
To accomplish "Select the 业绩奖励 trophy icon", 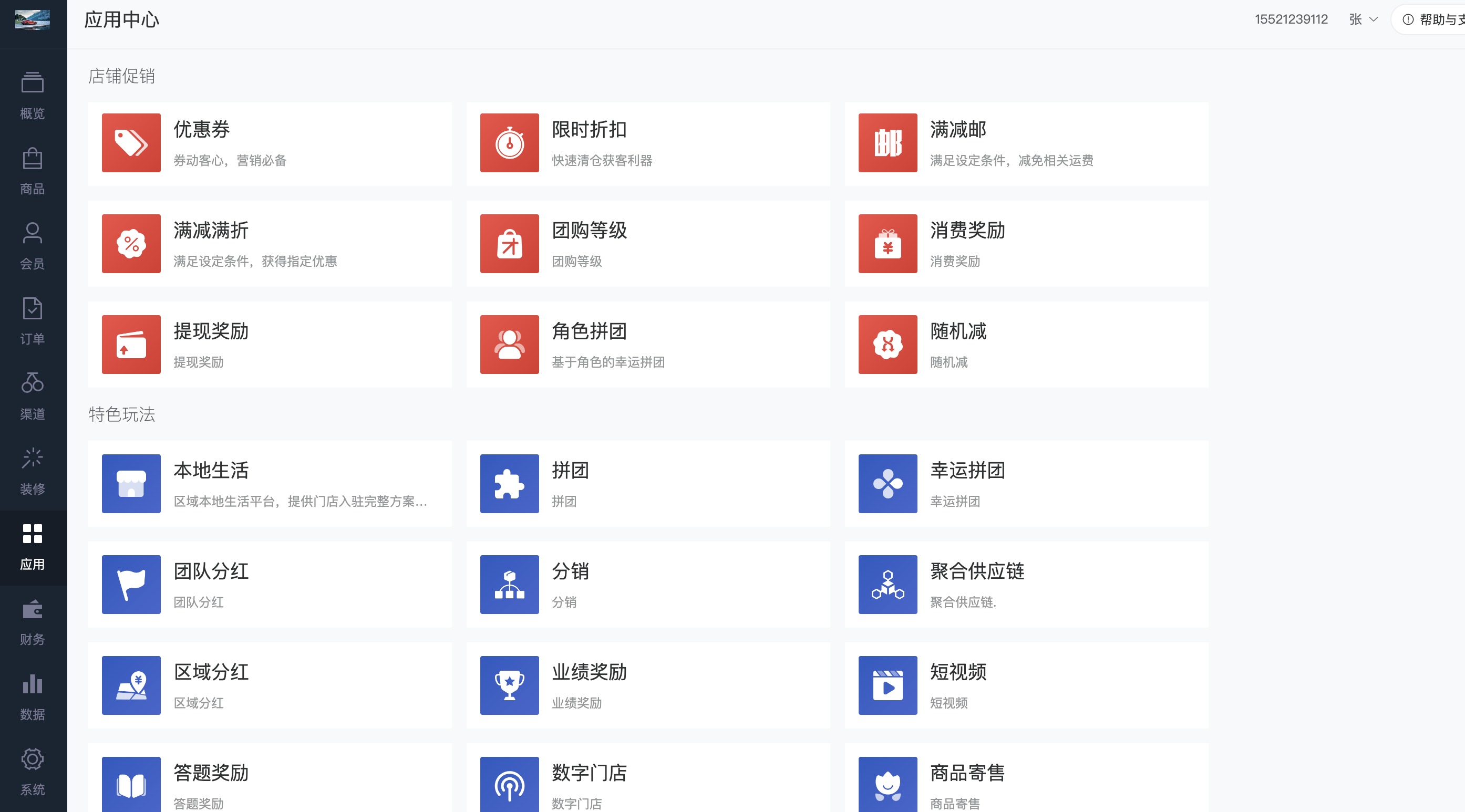I will 509,685.
